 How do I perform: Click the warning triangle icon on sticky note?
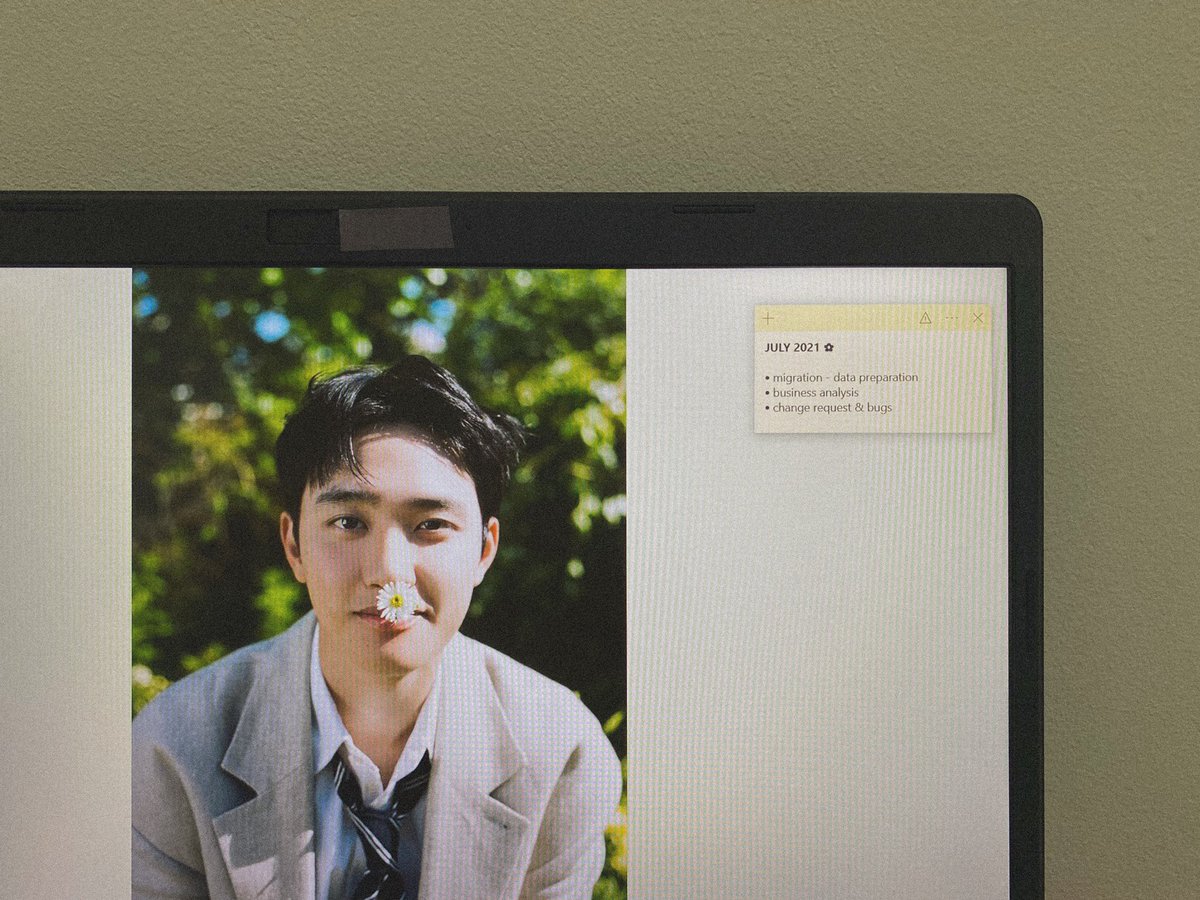(x=925, y=318)
